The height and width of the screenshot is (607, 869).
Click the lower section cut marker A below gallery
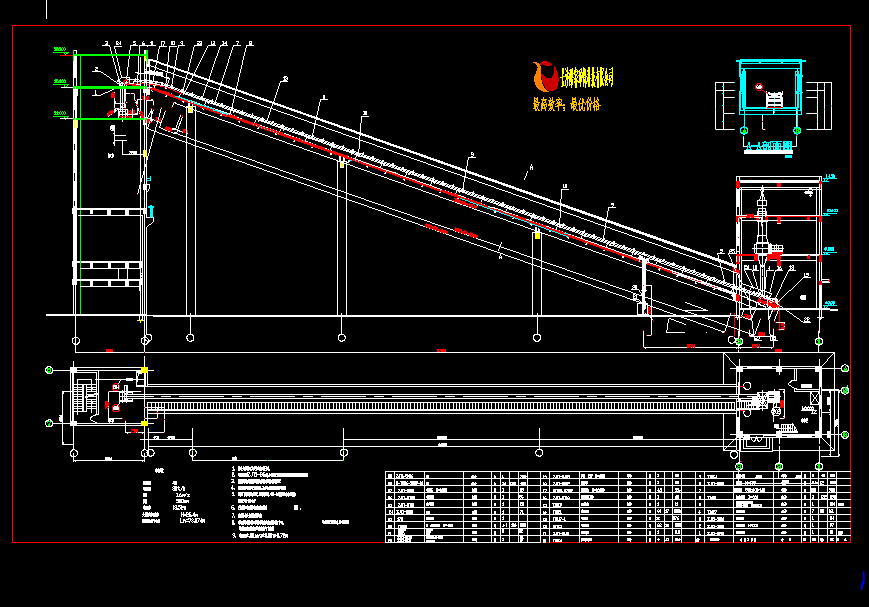coord(500,256)
